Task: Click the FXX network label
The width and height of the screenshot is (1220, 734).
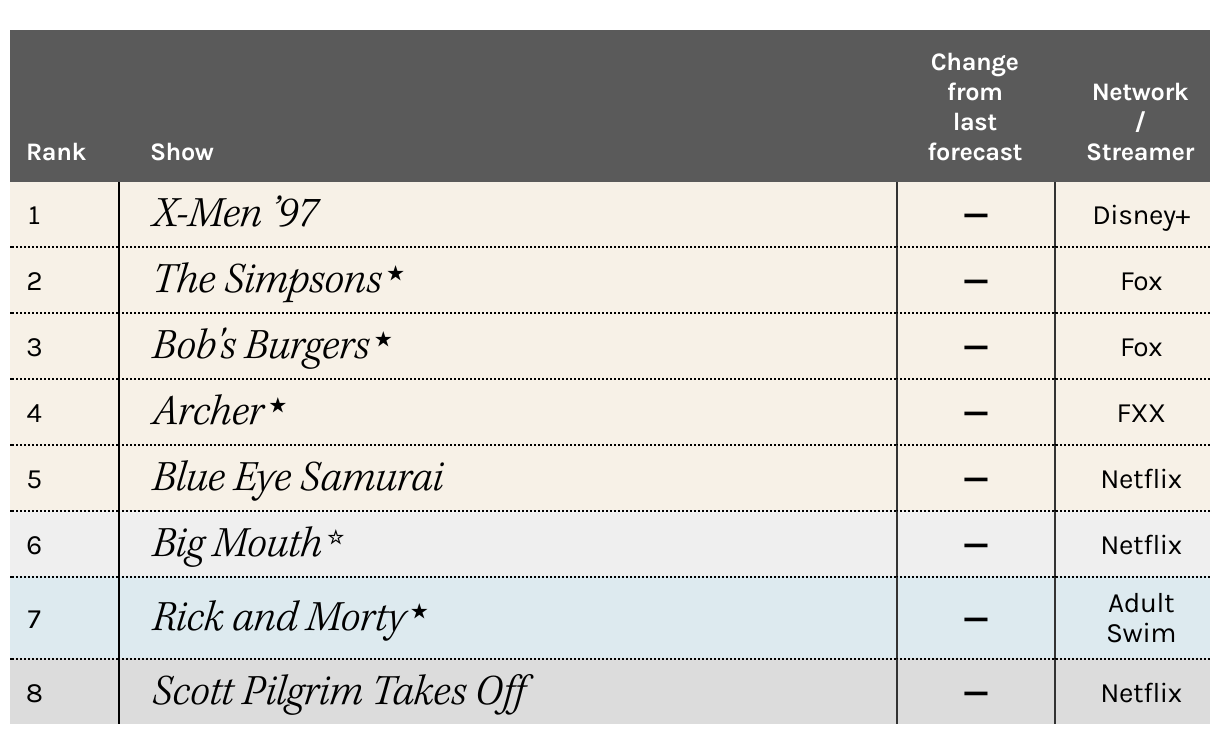Action: tap(1141, 413)
